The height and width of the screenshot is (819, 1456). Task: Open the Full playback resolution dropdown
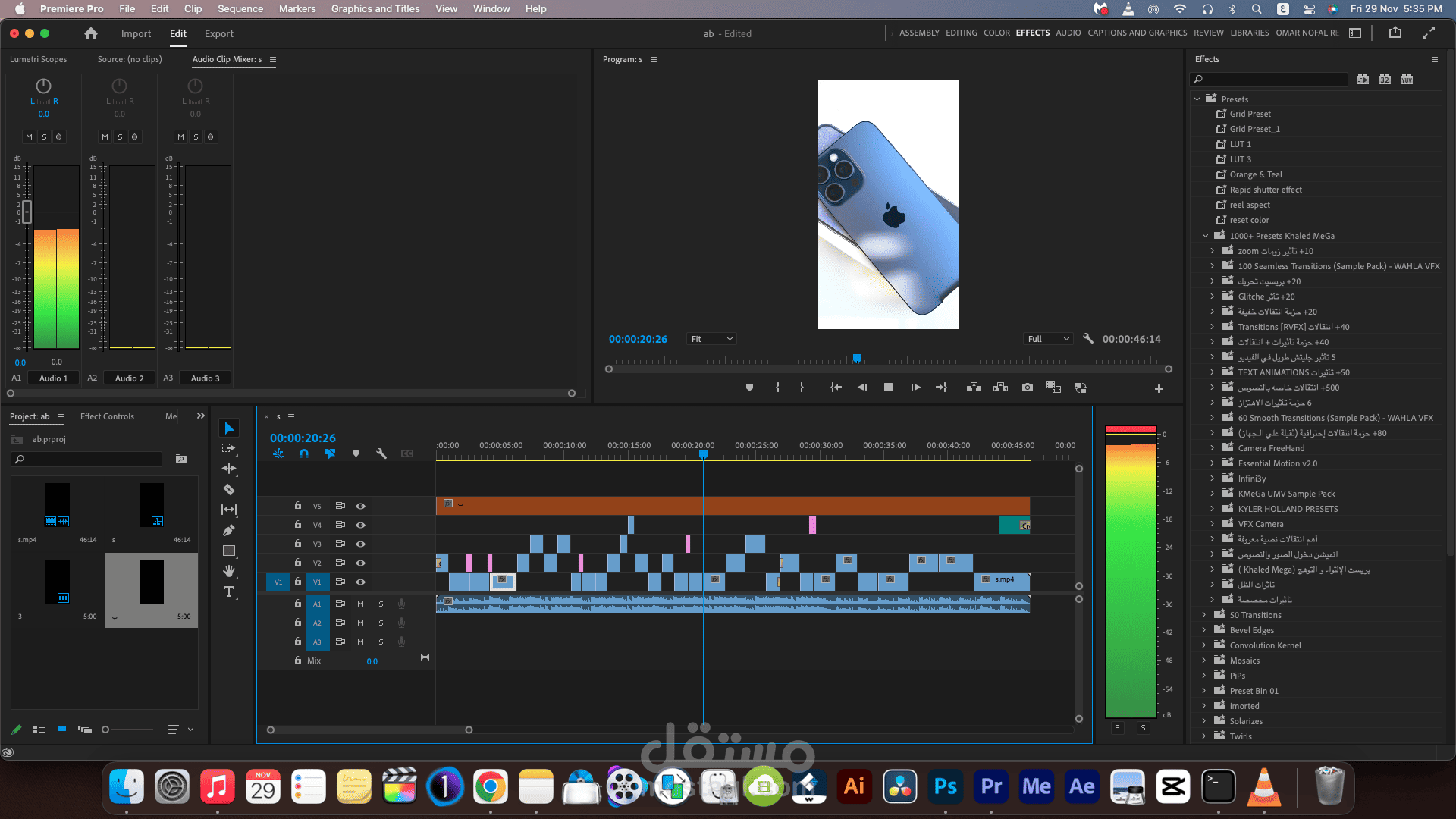tap(1048, 339)
